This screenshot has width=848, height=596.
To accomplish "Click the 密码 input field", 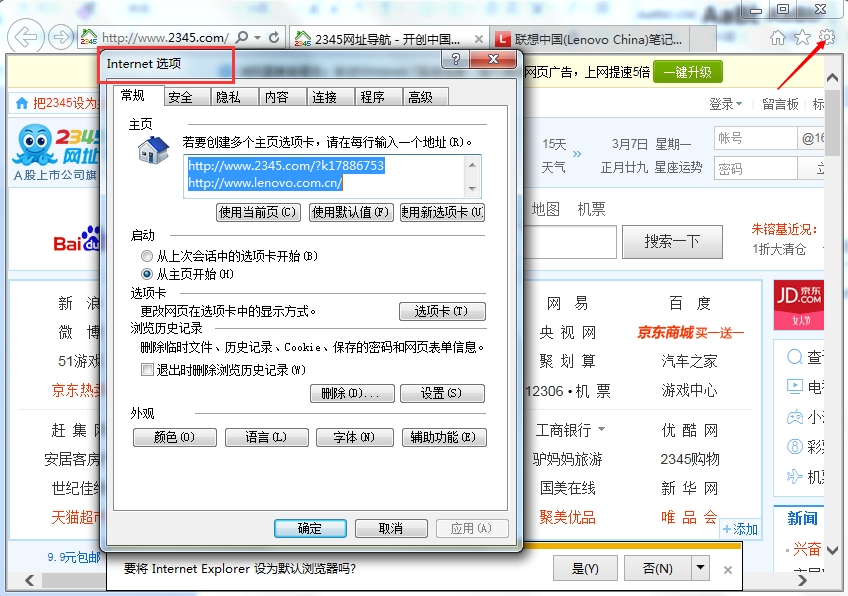I will click(x=755, y=169).
